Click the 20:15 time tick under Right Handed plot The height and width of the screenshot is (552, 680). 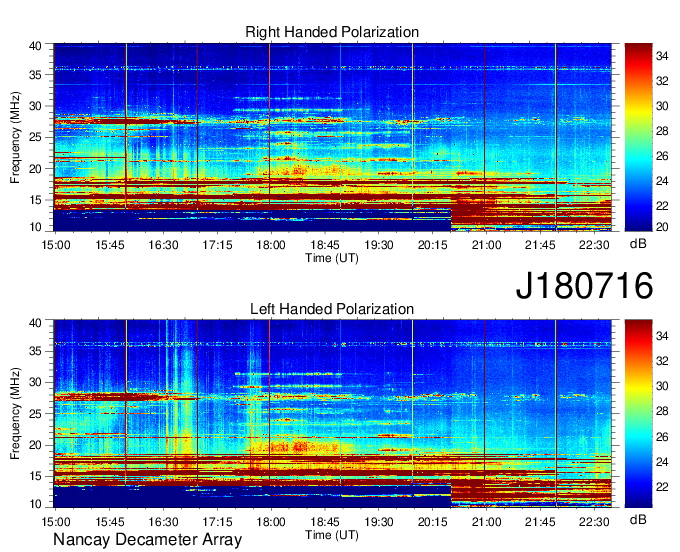point(432,245)
